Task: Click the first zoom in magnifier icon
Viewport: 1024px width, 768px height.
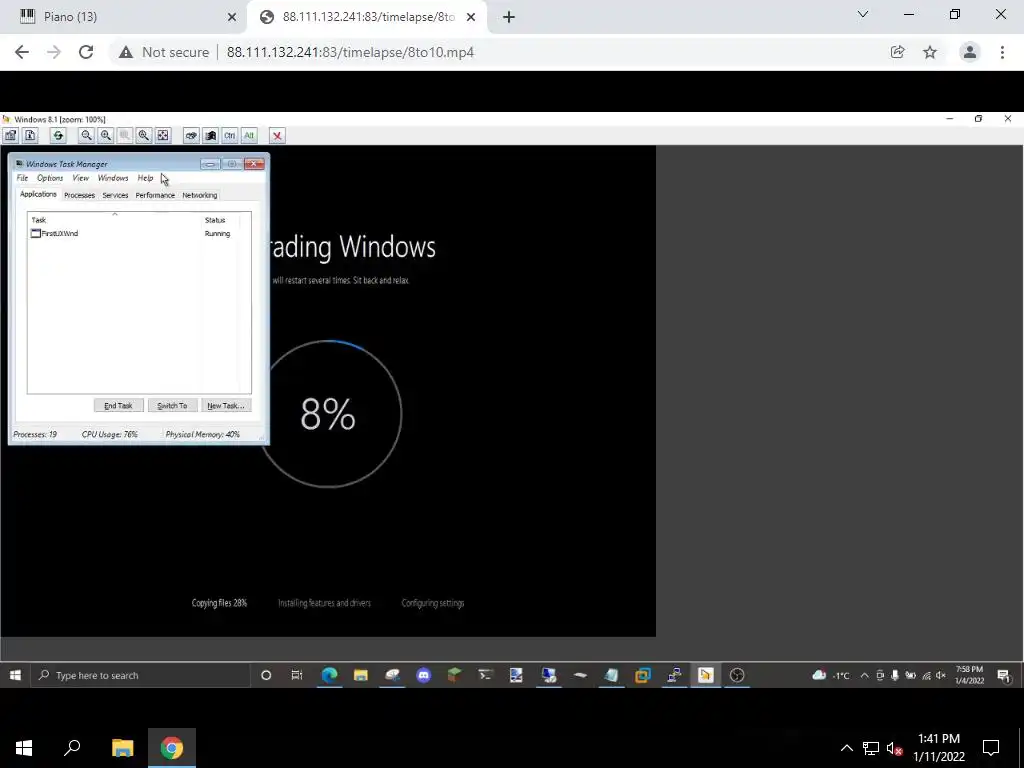Action: pyautogui.click(x=105, y=135)
